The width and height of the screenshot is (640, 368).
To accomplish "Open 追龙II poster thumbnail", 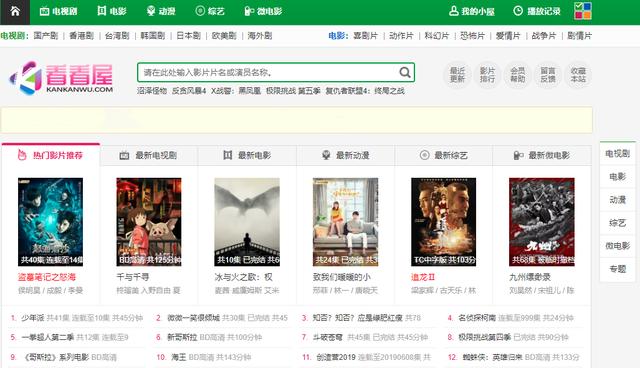I will click(443, 222).
